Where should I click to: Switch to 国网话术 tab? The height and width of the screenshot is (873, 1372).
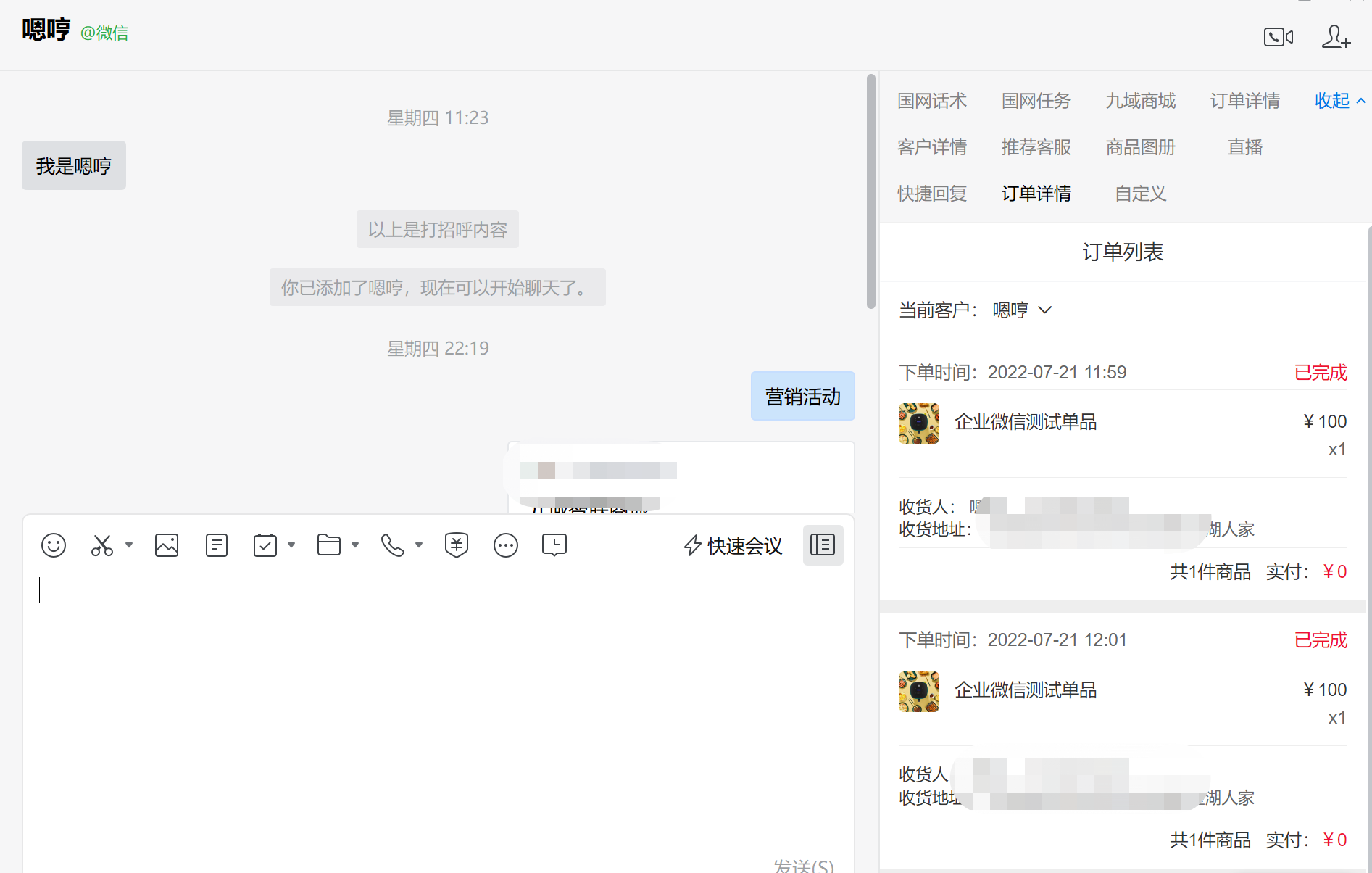click(x=932, y=101)
